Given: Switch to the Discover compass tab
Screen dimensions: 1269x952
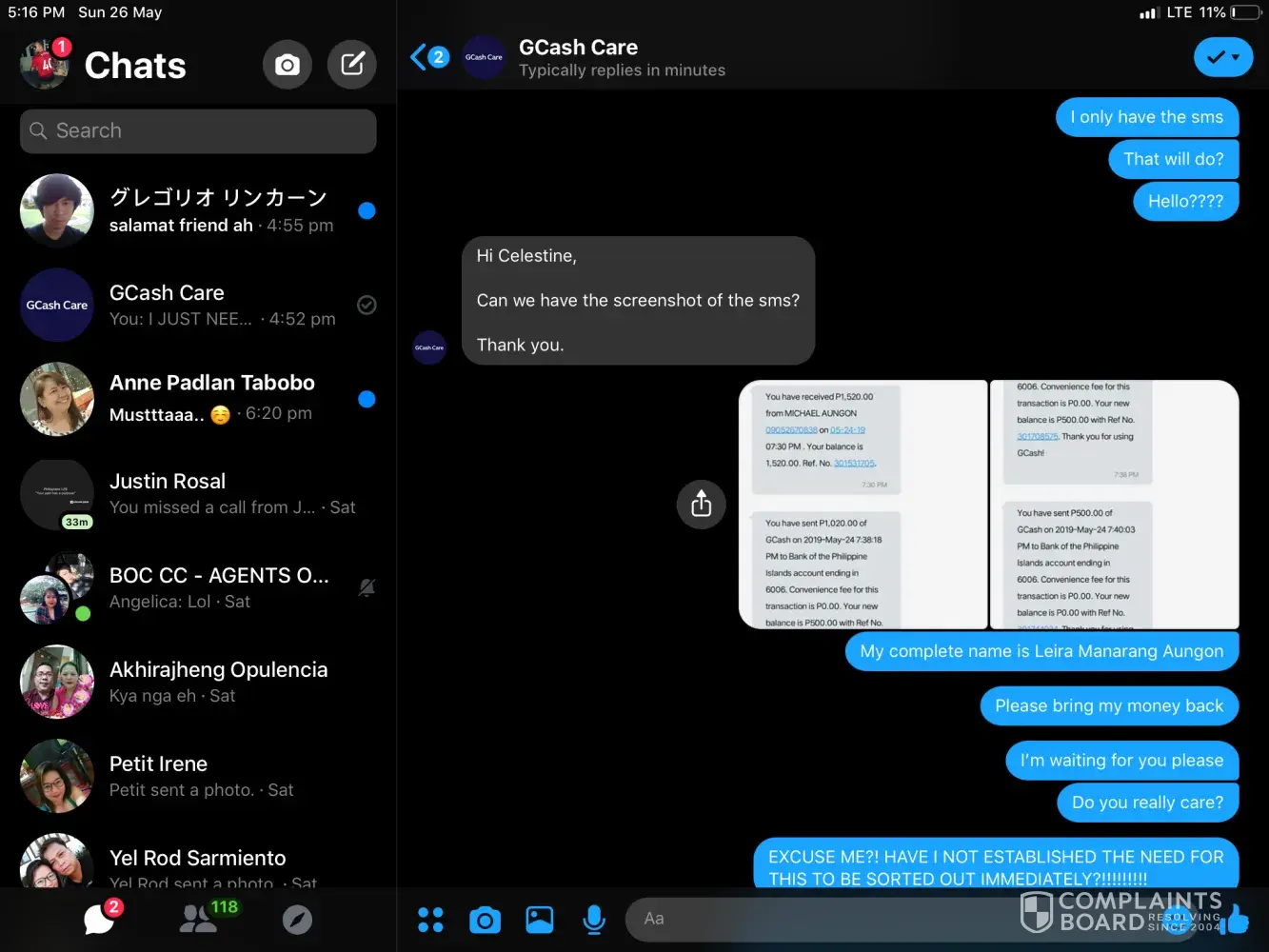Looking at the screenshot, I should 297,920.
